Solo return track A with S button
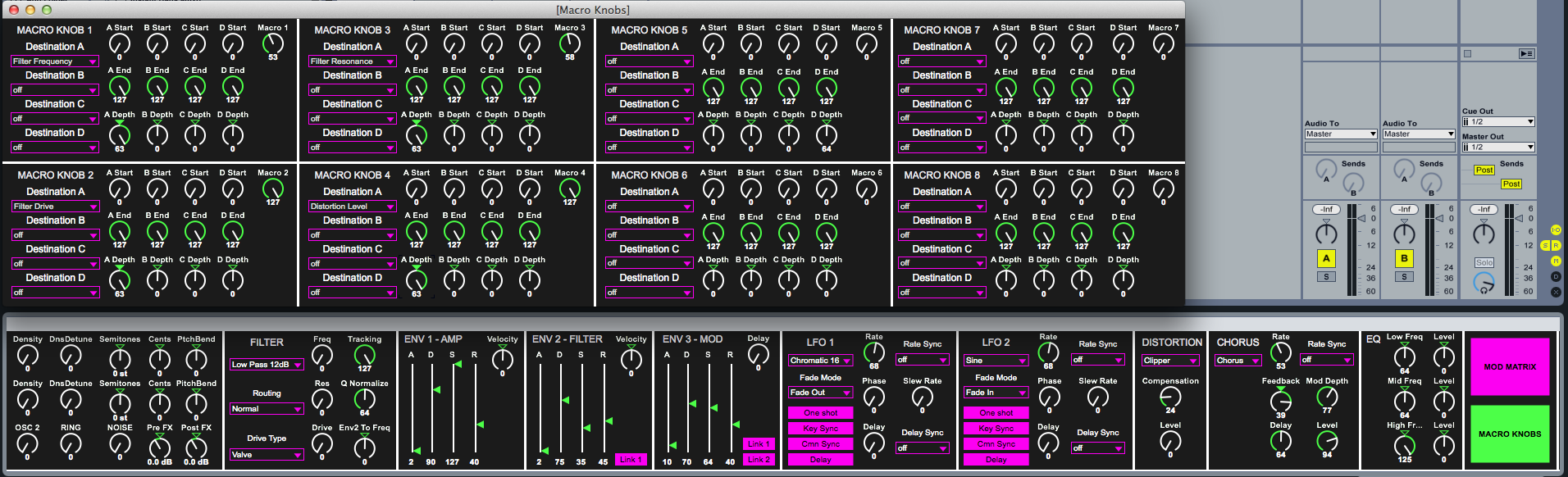The image size is (1568, 477). tap(1326, 277)
